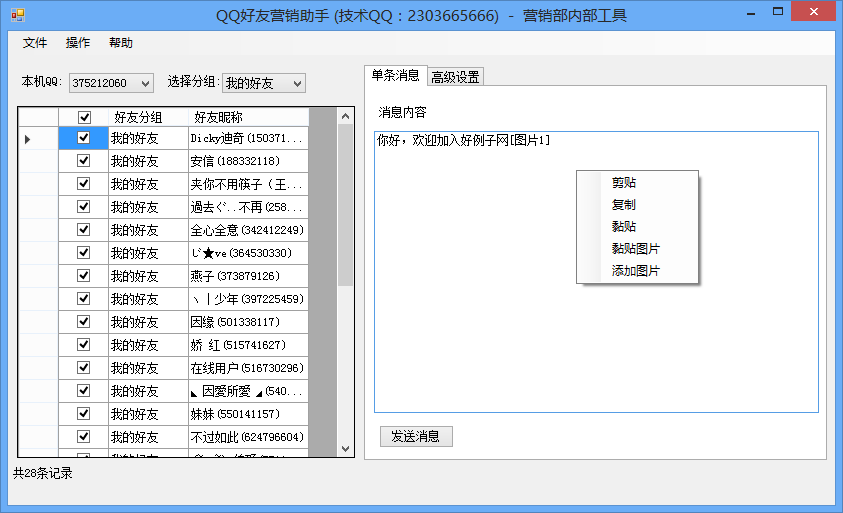
Task: Open the 文件 menu
Action: click(x=35, y=42)
